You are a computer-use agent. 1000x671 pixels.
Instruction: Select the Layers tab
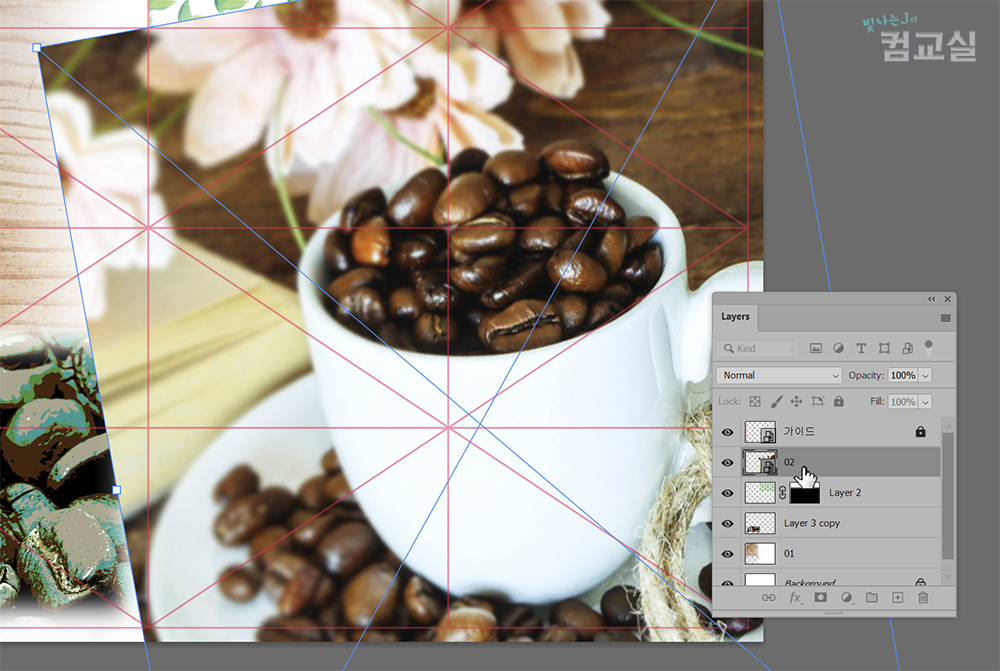click(735, 316)
